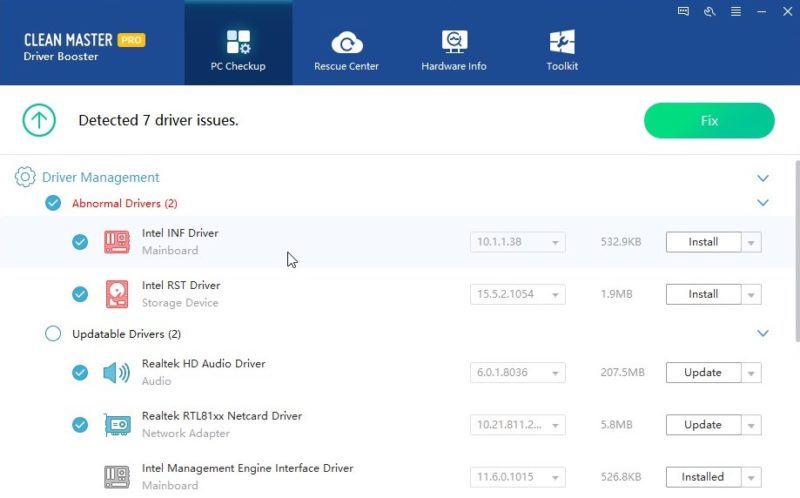This screenshot has width=800, height=498.
Task: Open the feedback message icon in title bar
Action: [x=683, y=11]
